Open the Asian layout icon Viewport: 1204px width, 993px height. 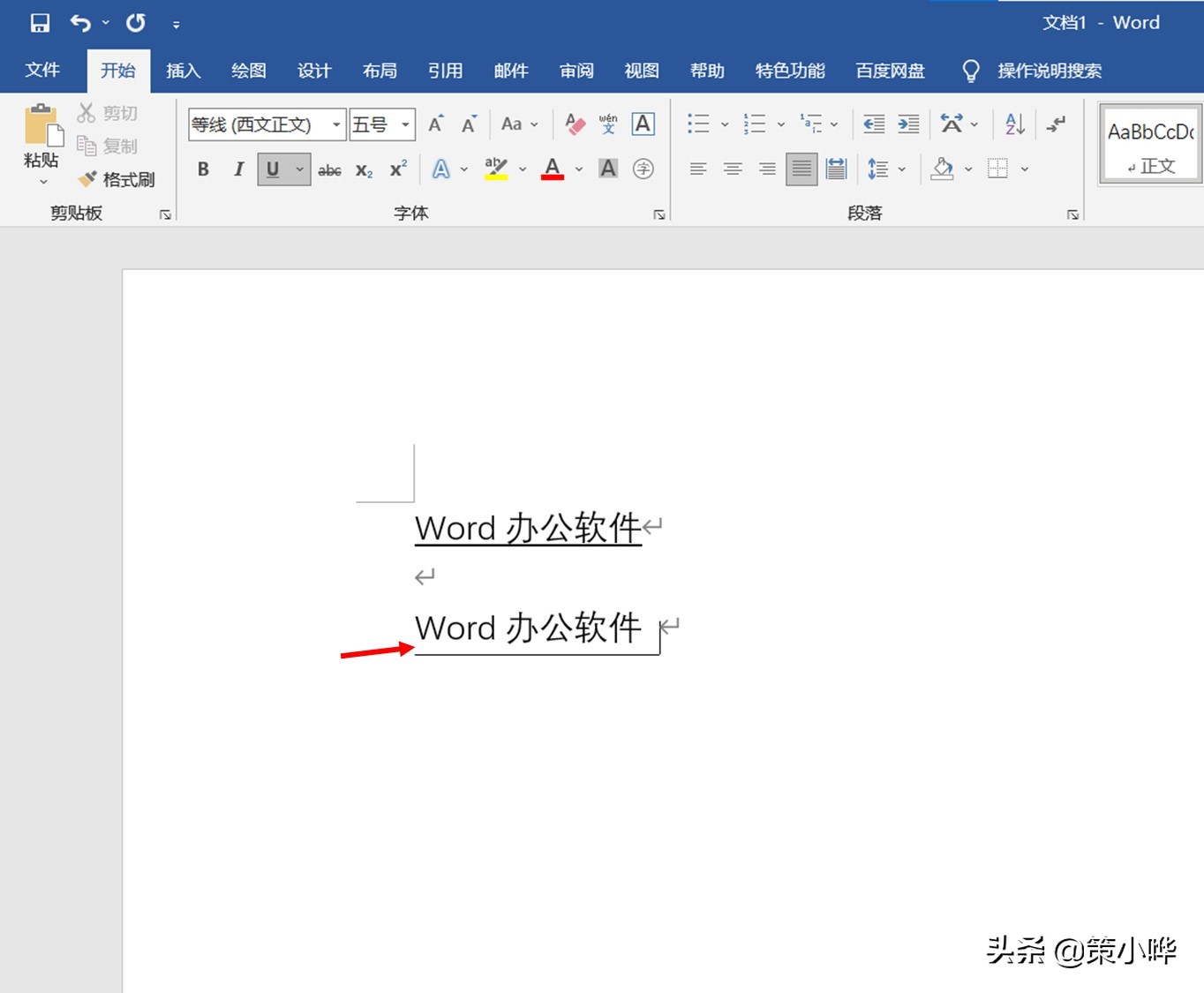coord(952,124)
